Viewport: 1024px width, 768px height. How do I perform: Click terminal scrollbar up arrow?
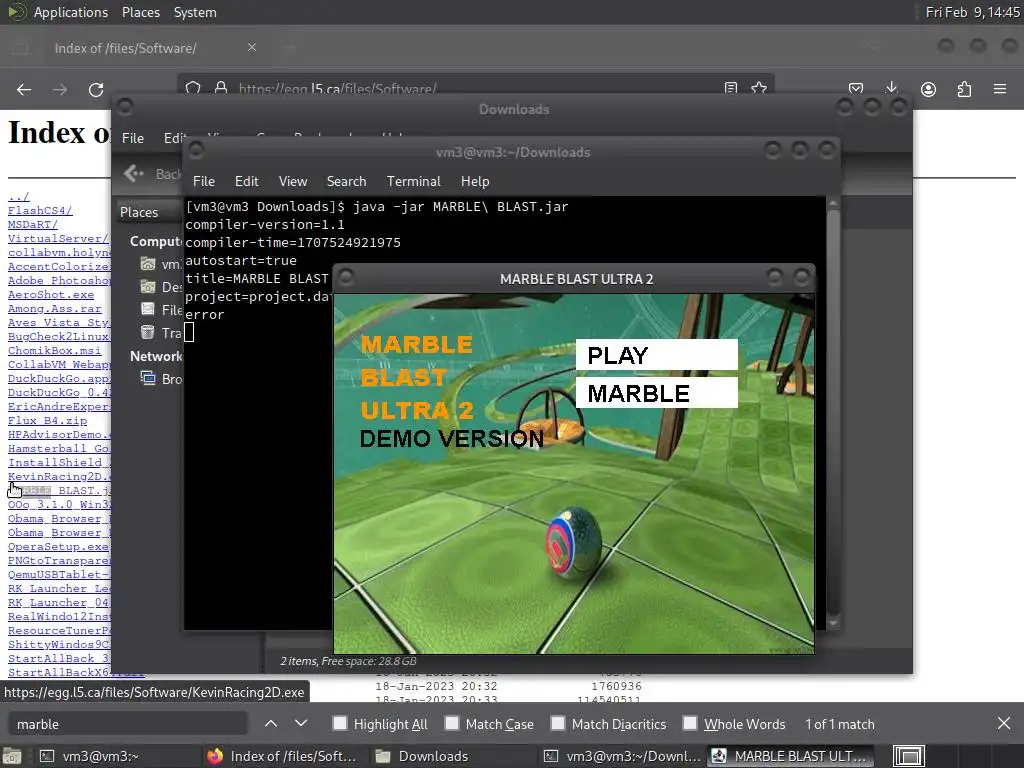(833, 203)
